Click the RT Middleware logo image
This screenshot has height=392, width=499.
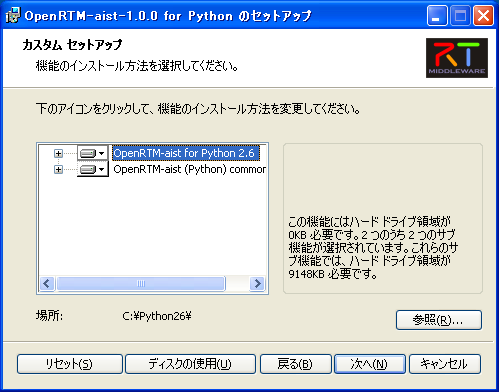point(457,58)
